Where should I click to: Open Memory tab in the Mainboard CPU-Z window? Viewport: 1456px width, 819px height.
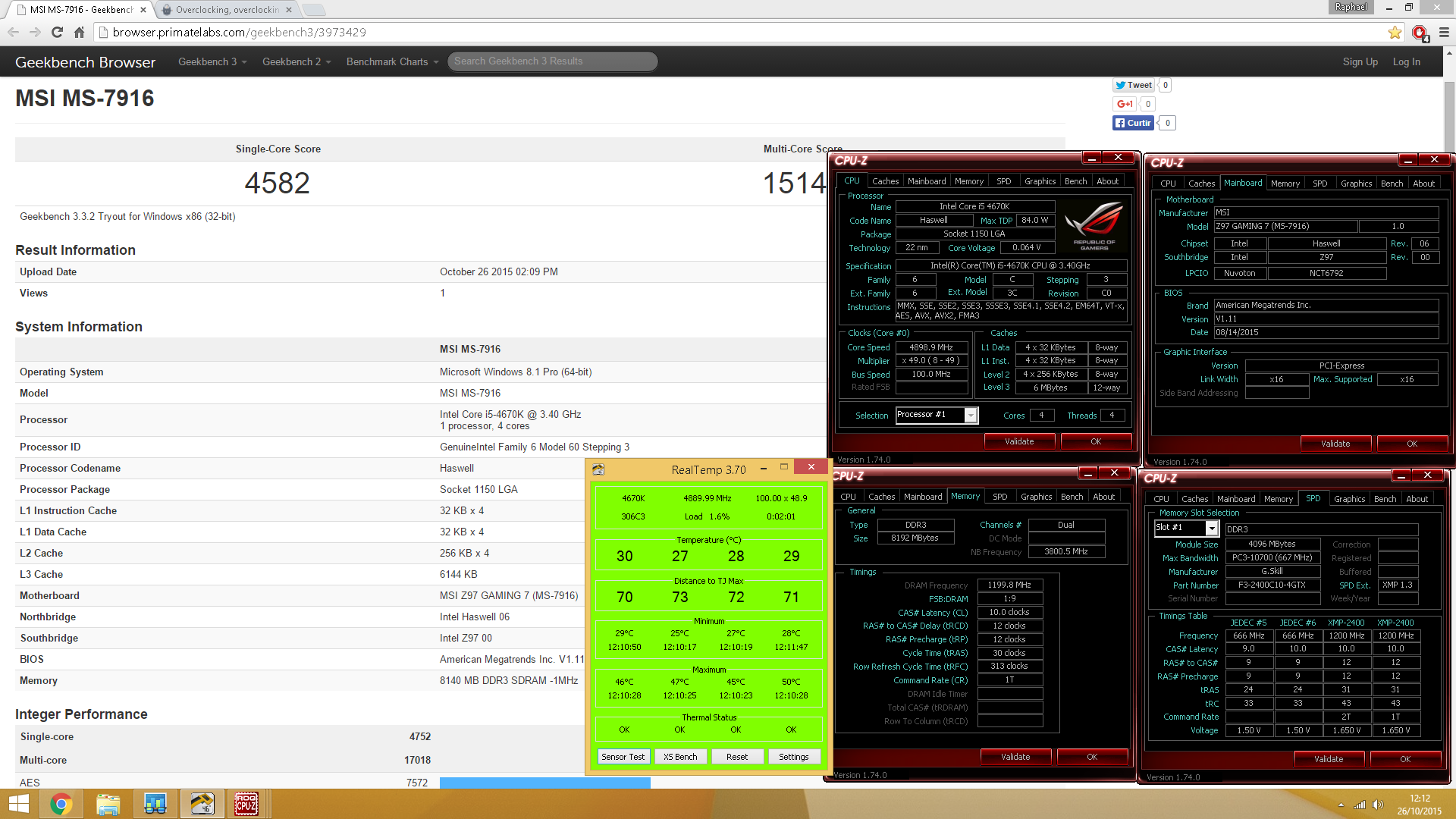1285,184
